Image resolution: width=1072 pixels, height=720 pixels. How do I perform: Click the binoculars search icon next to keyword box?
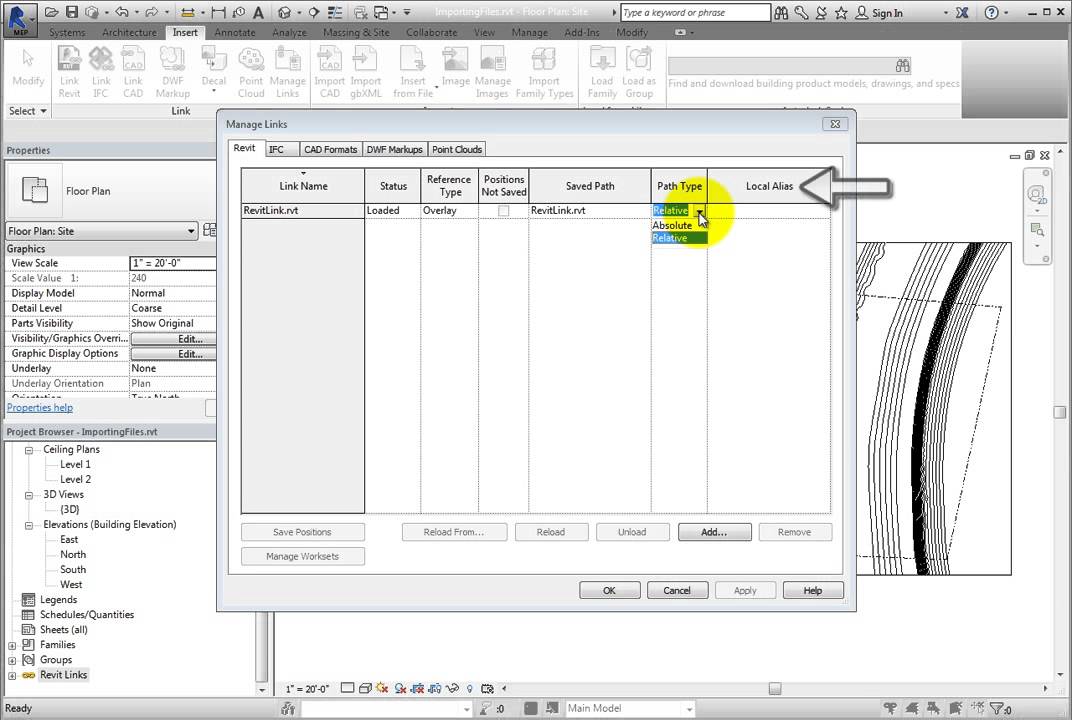781,12
